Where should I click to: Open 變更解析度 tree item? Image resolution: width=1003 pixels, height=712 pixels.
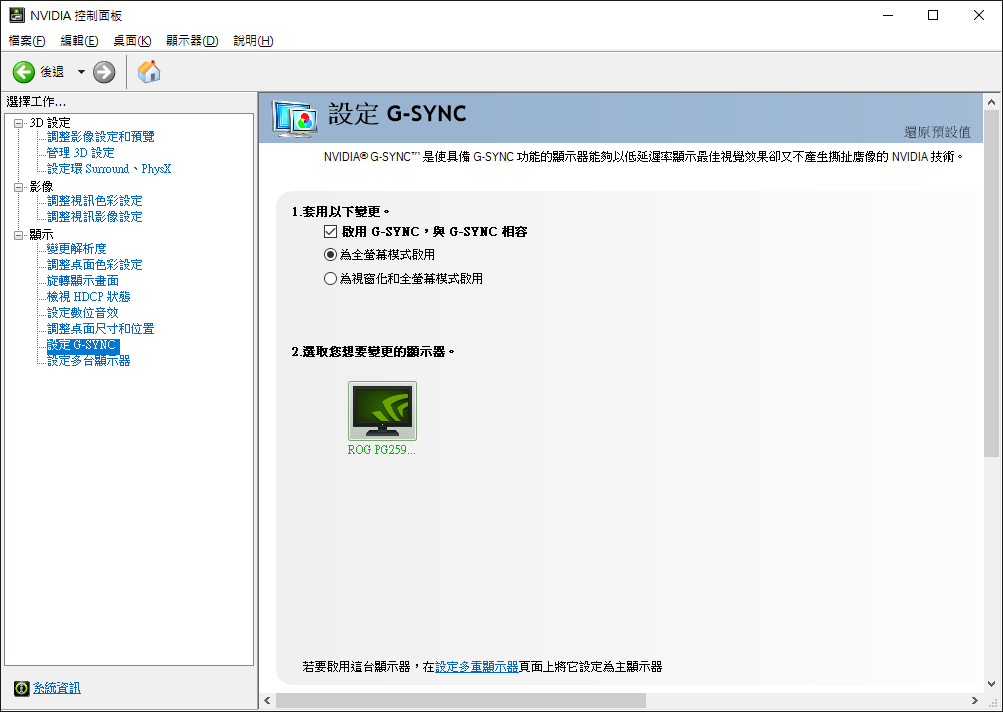77,248
